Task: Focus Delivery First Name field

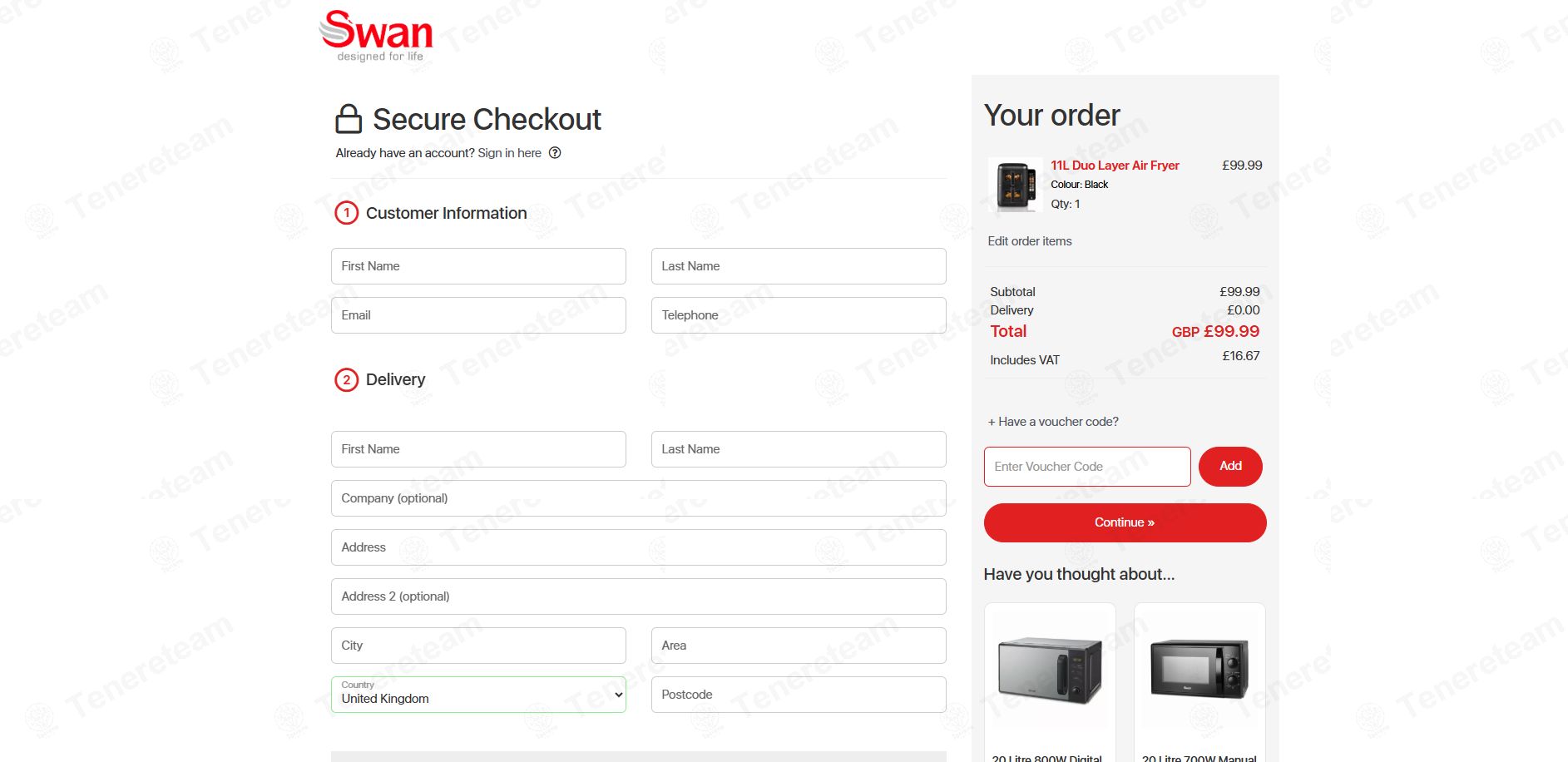Action: point(478,449)
